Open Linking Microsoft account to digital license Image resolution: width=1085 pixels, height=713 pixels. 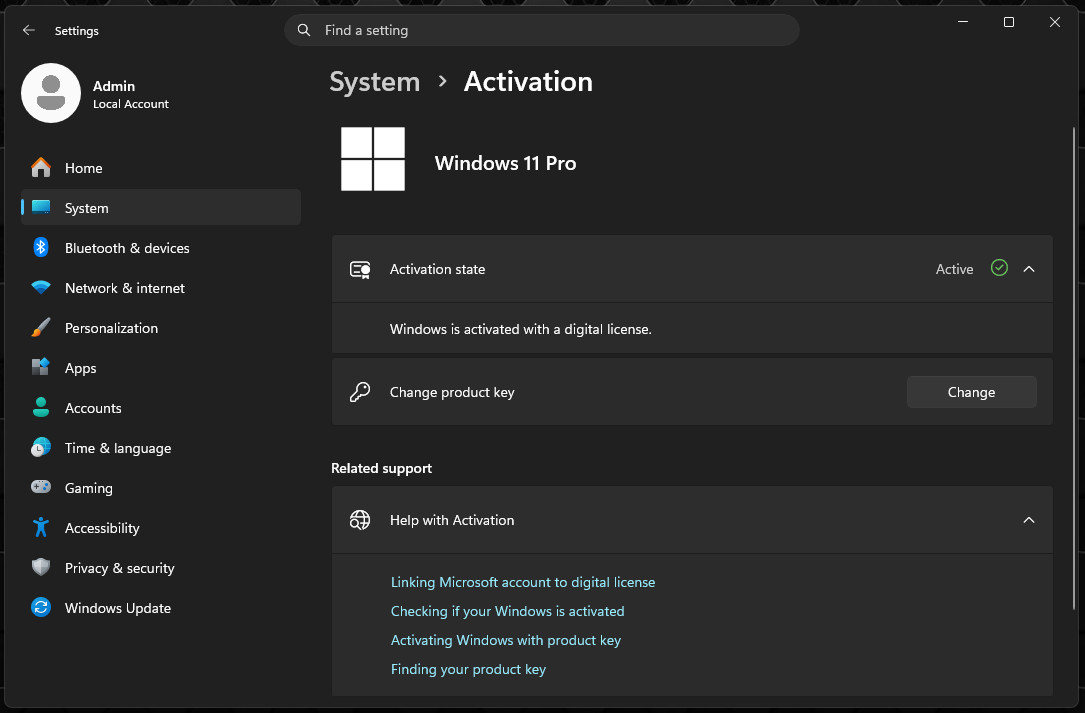click(x=522, y=582)
